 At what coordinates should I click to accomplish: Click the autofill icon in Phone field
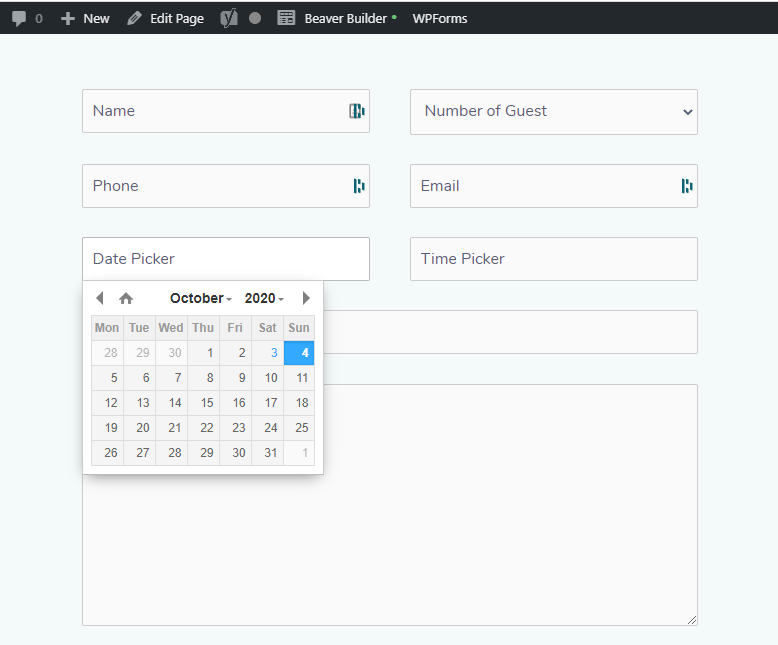coord(359,186)
